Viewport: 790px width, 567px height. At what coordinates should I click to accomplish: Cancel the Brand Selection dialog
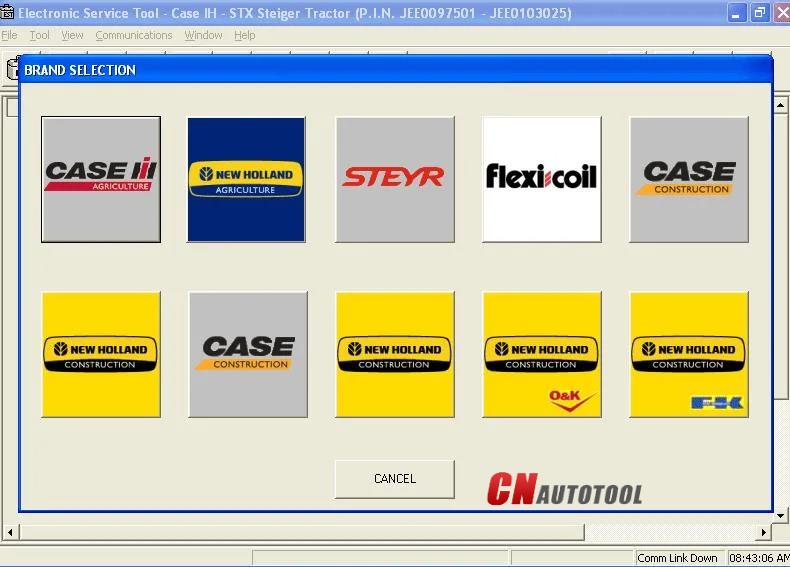click(x=394, y=479)
